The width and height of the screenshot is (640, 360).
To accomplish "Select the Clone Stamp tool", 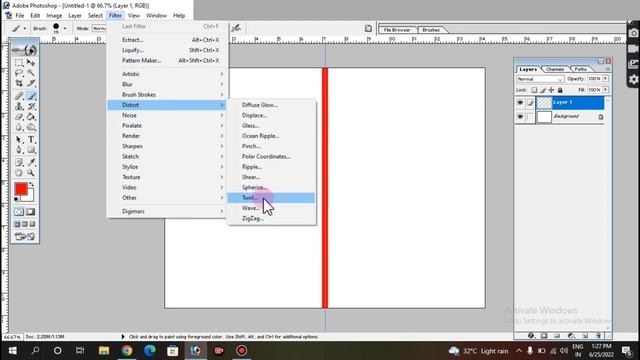I will (x=19, y=107).
